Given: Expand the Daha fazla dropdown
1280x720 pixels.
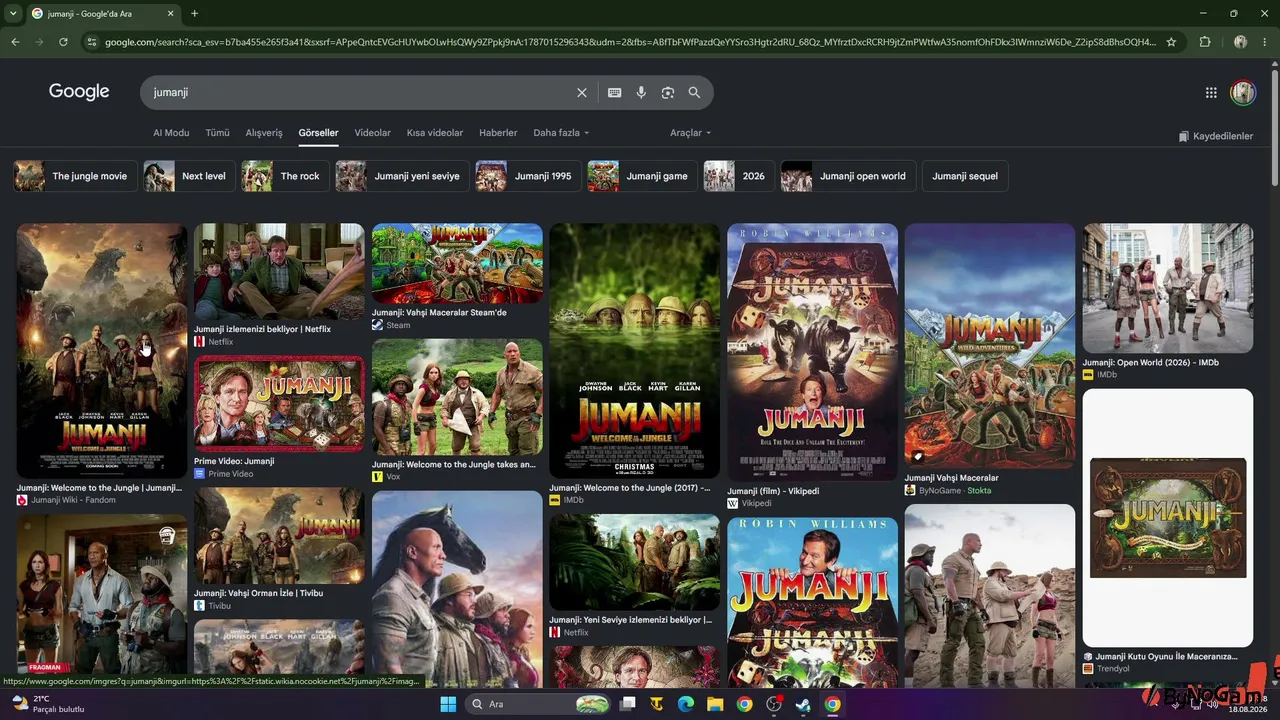Looking at the screenshot, I should tap(561, 133).
